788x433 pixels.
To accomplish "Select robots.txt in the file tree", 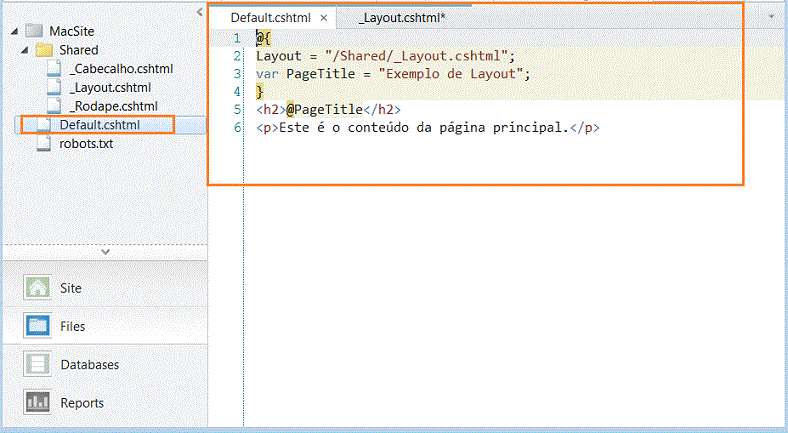I will click(x=86, y=143).
